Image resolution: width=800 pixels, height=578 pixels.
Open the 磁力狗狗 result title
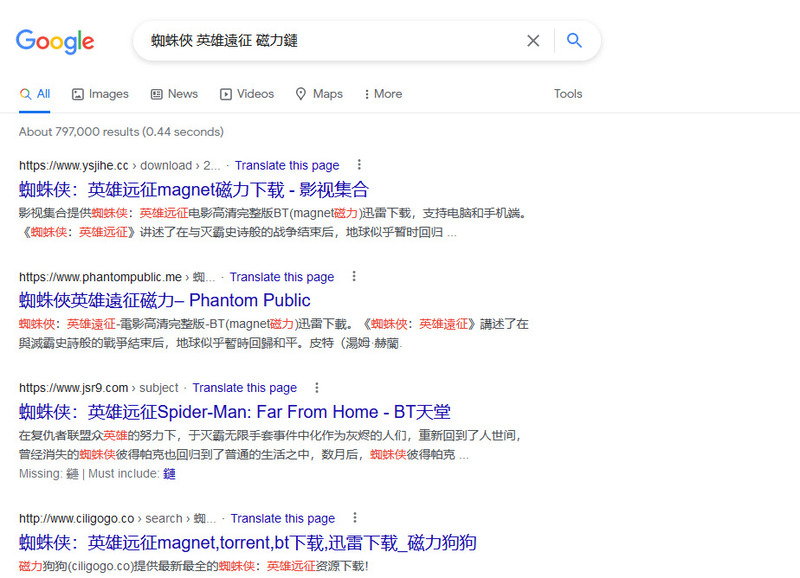pyautogui.click(x=248, y=542)
